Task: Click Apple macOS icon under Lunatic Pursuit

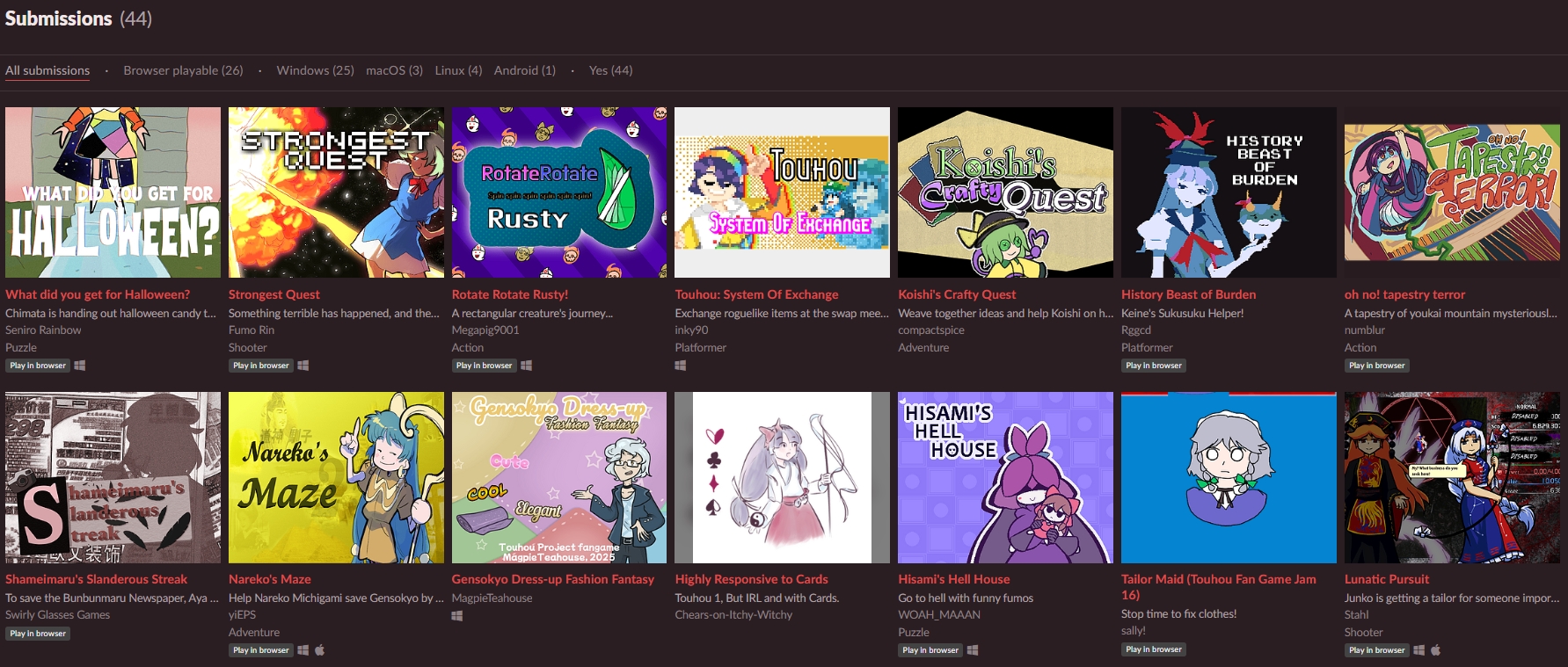Action: [x=1436, y=650]
